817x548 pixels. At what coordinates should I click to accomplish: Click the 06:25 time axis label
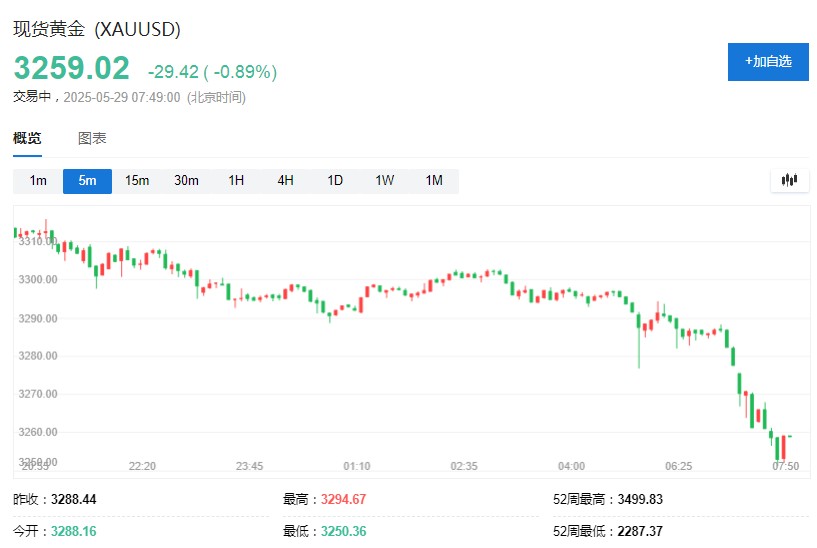678,466
